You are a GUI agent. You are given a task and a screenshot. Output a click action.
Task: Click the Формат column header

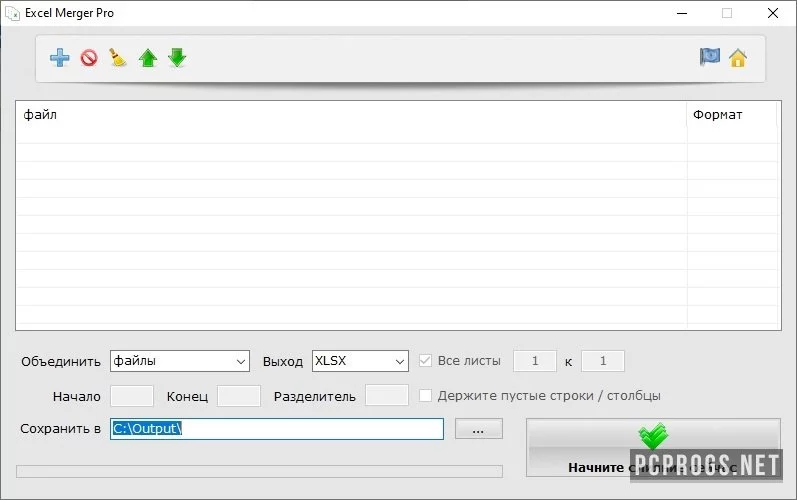[x=732, y=115]
